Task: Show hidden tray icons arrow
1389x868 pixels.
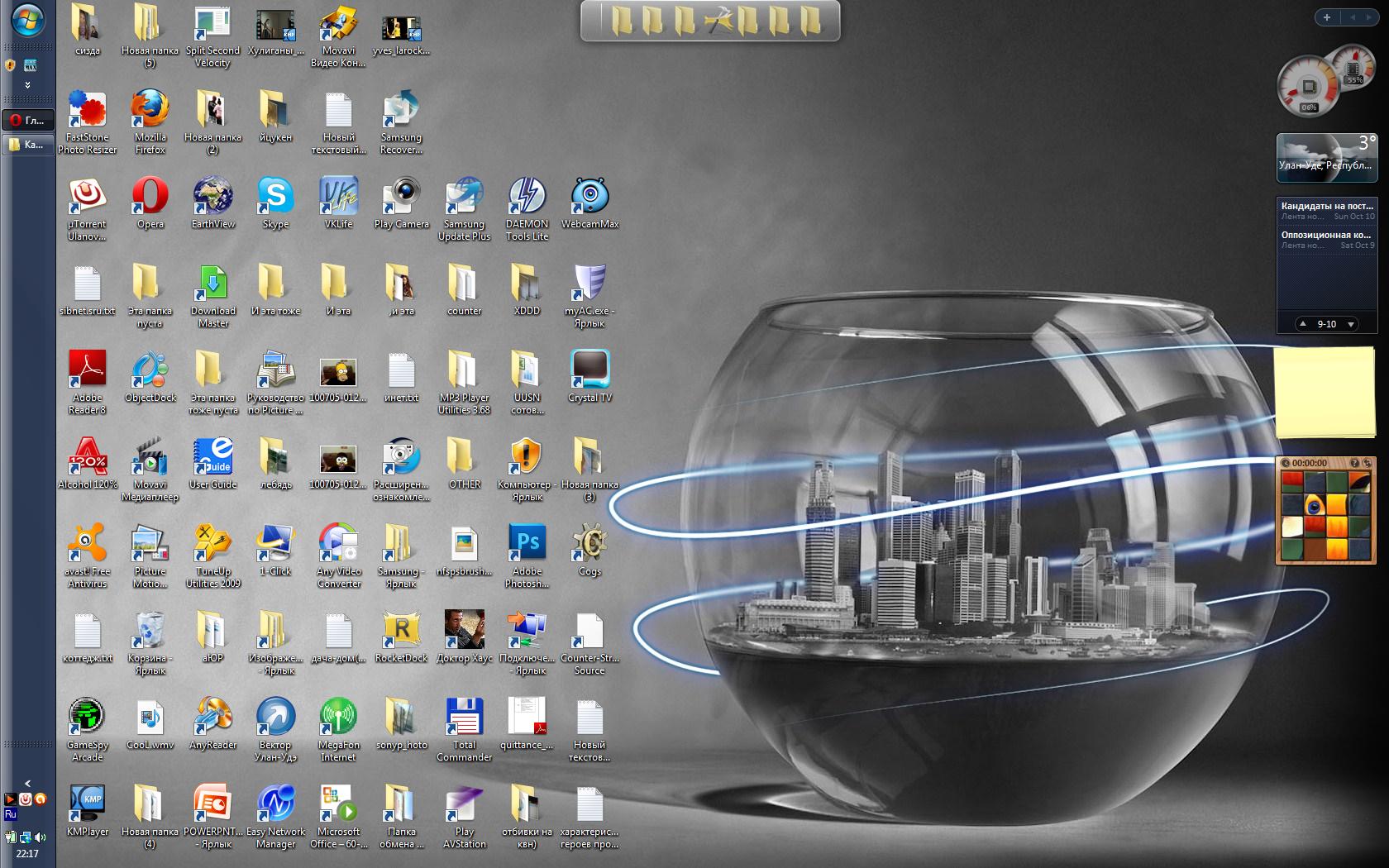Action: [27, 783]
